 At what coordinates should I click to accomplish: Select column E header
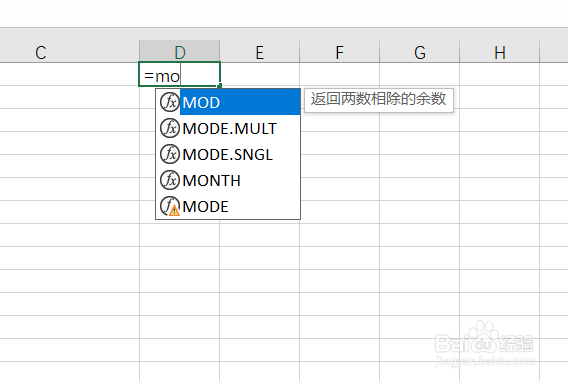(x=260, y=51)
